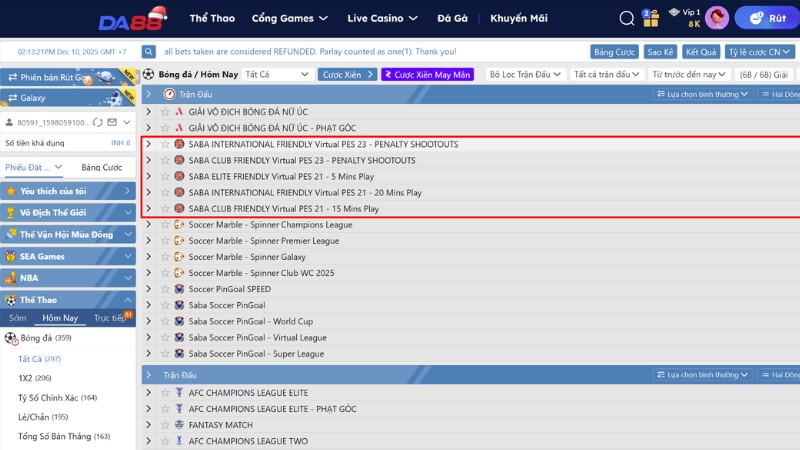This screenshot has height=450, width=800.
Task: Open Thể Thao top menu
Action: [x=212, y=18]
